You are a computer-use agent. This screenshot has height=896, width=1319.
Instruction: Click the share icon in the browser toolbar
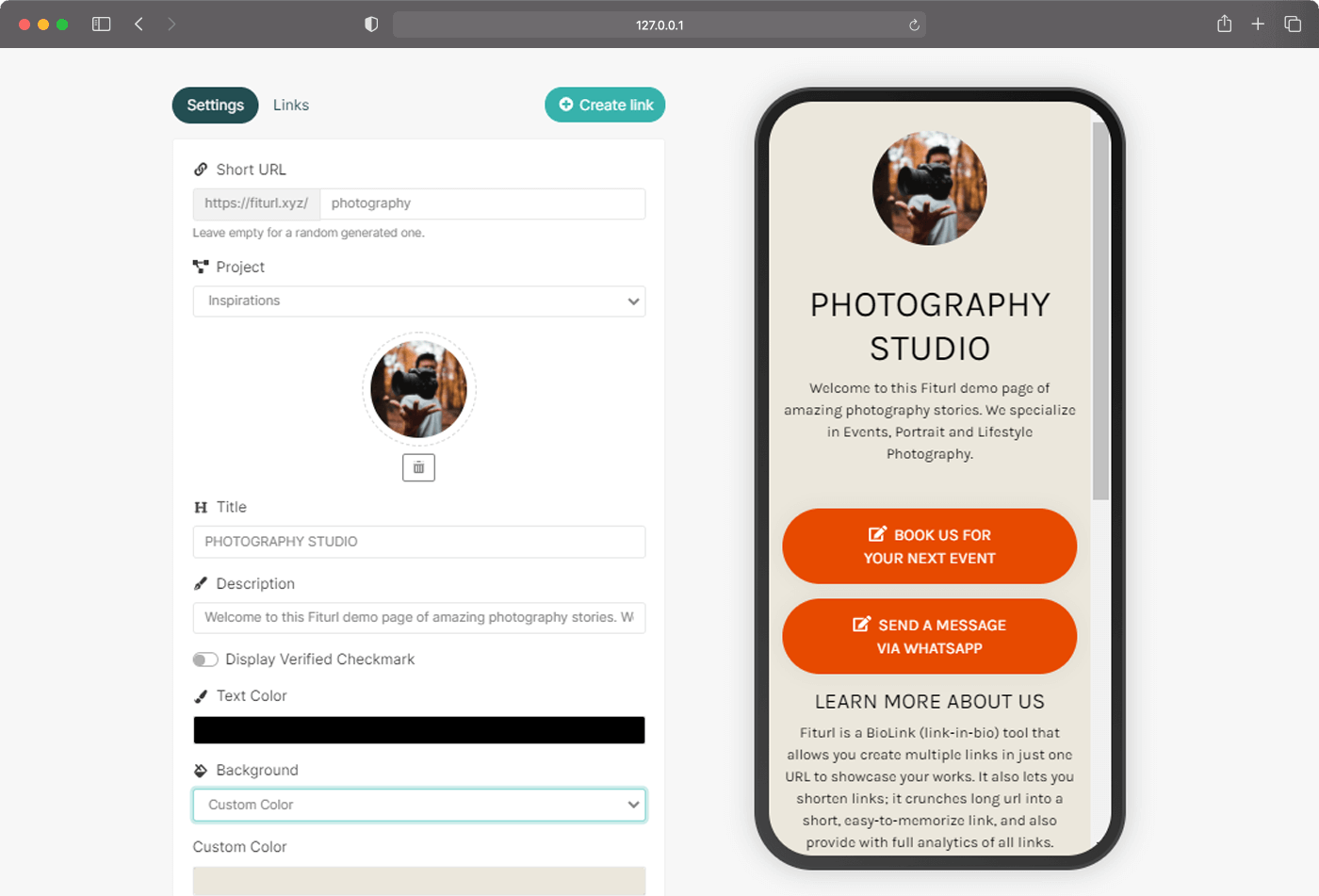pyautogui.click(x=1224, y=24)
